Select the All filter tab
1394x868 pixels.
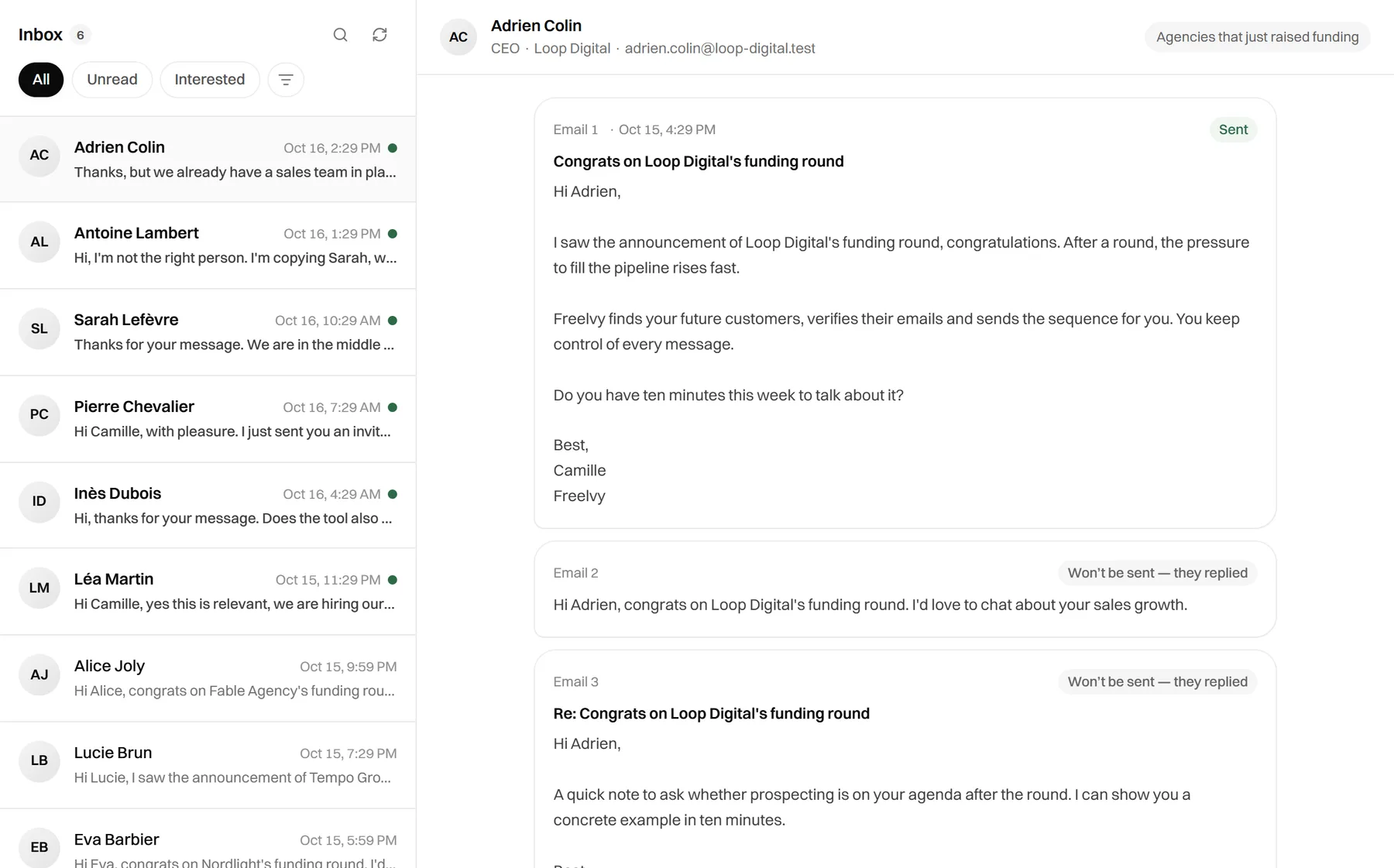point(41,80)
